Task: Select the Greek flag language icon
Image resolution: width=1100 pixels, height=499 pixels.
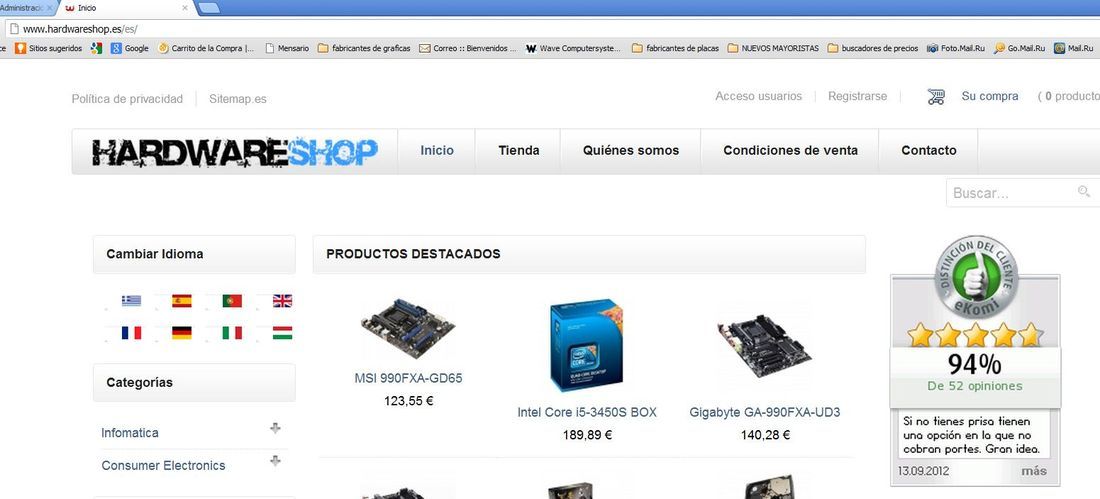Action: click(x=131, y=300)
